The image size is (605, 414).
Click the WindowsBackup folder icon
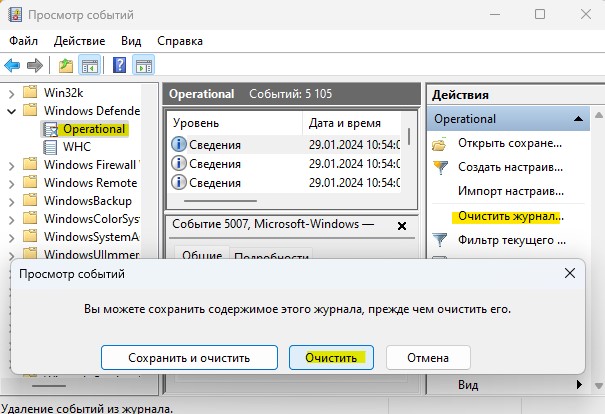[30, 200]
